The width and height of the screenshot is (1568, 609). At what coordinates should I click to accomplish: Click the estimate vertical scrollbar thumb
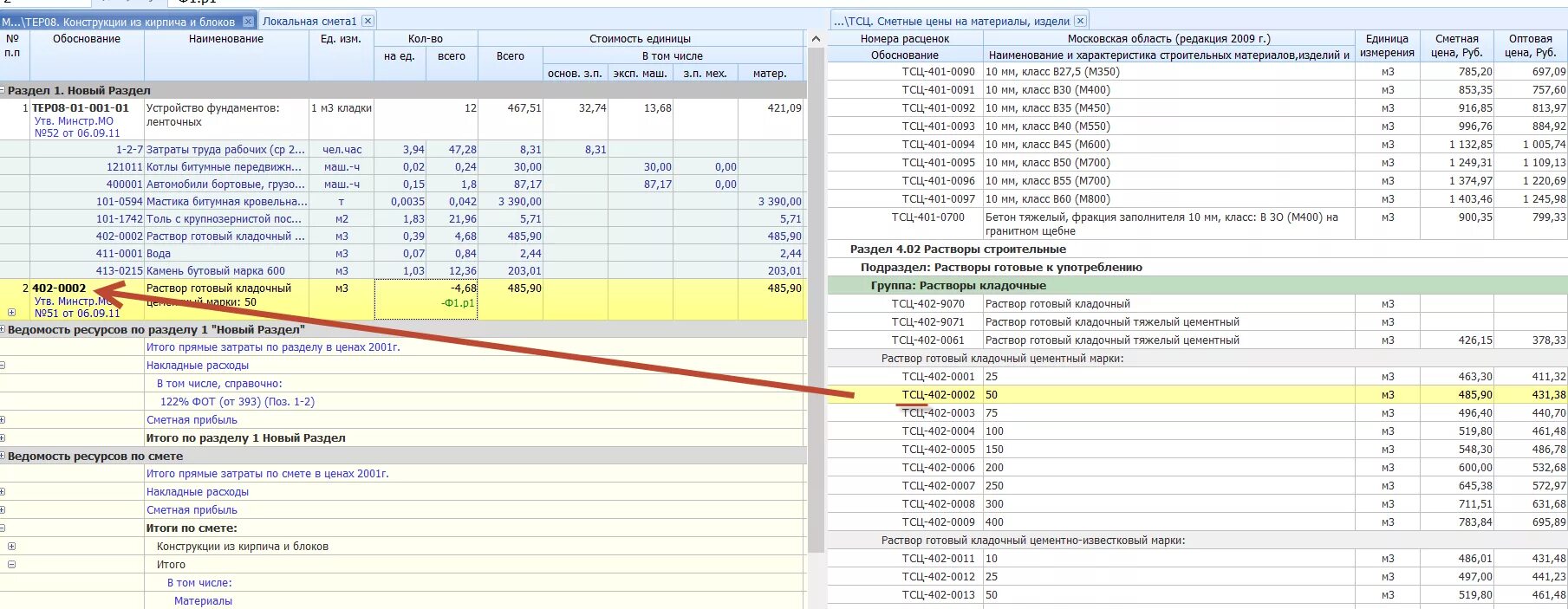[x=816, y=299]
